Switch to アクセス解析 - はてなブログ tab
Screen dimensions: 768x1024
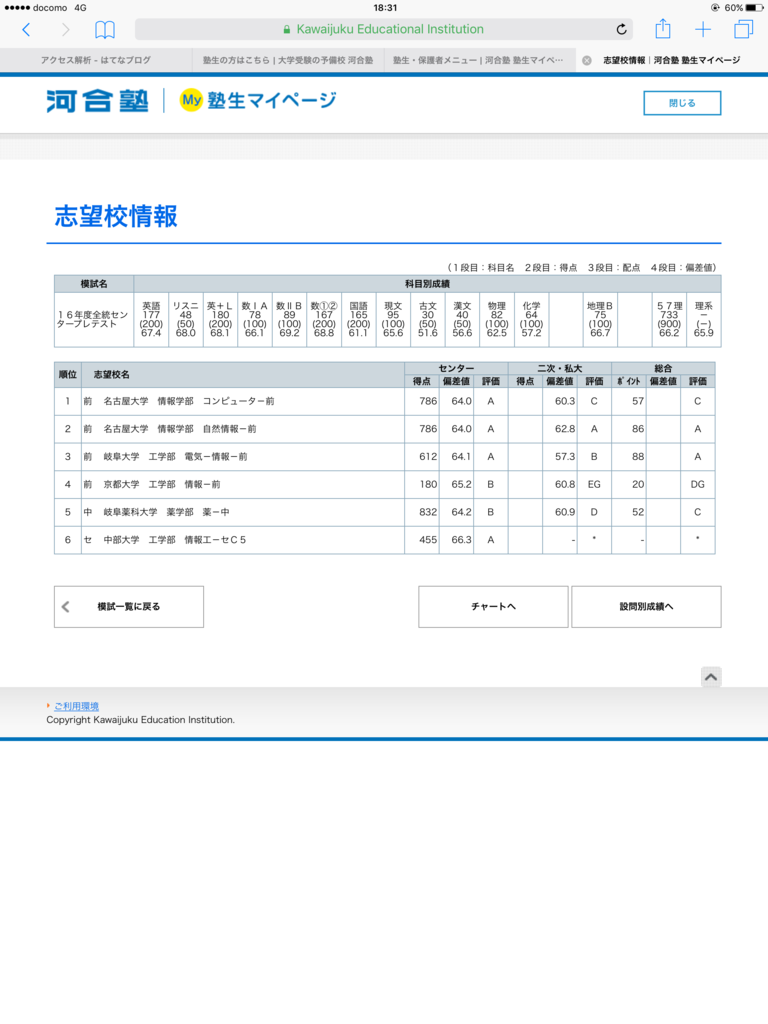click(96, 60)
